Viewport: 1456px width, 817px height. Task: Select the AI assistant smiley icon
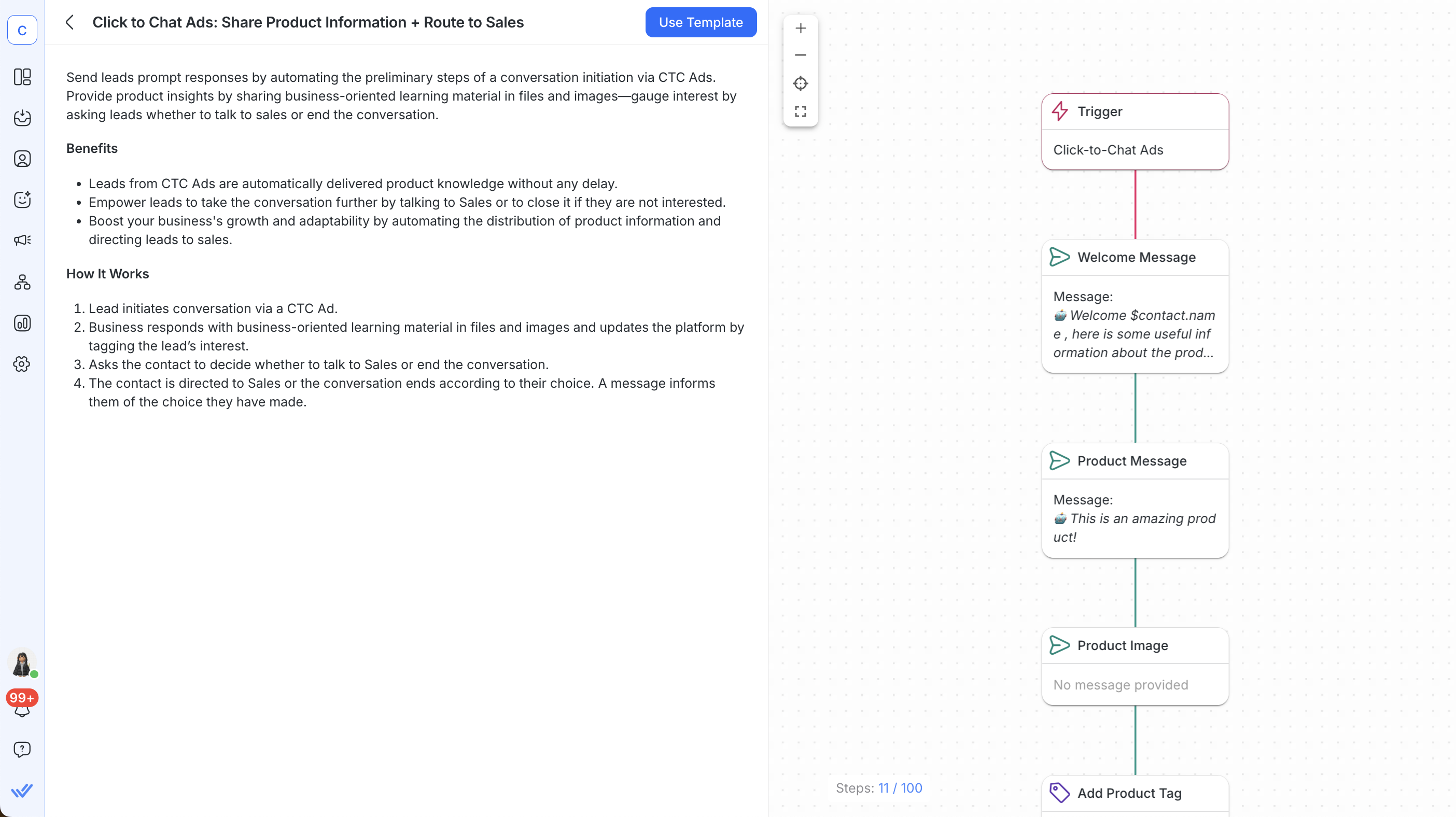[22, 200]
